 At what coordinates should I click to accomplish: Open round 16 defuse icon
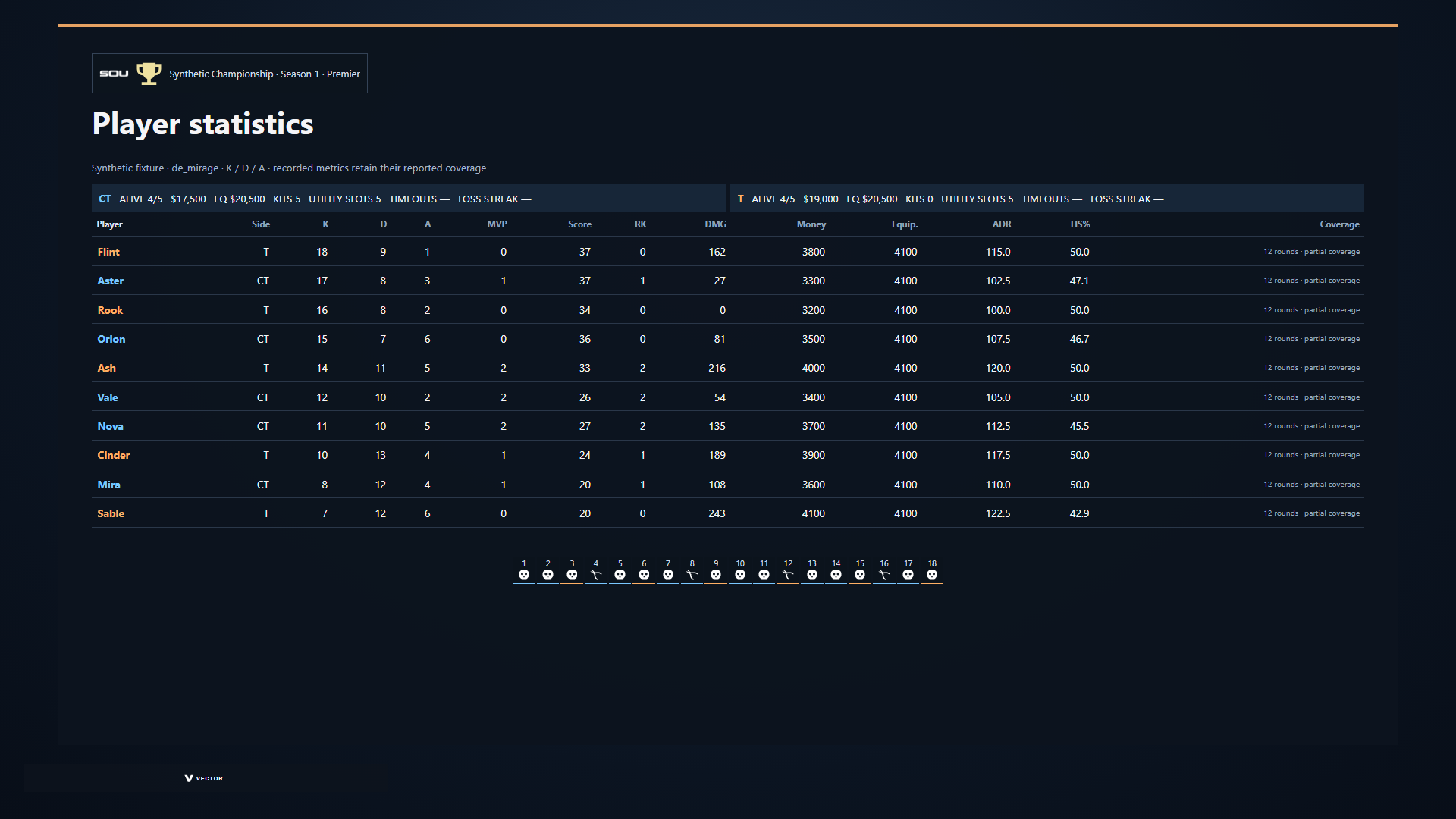pyautogui.click(x=884, y=575)
